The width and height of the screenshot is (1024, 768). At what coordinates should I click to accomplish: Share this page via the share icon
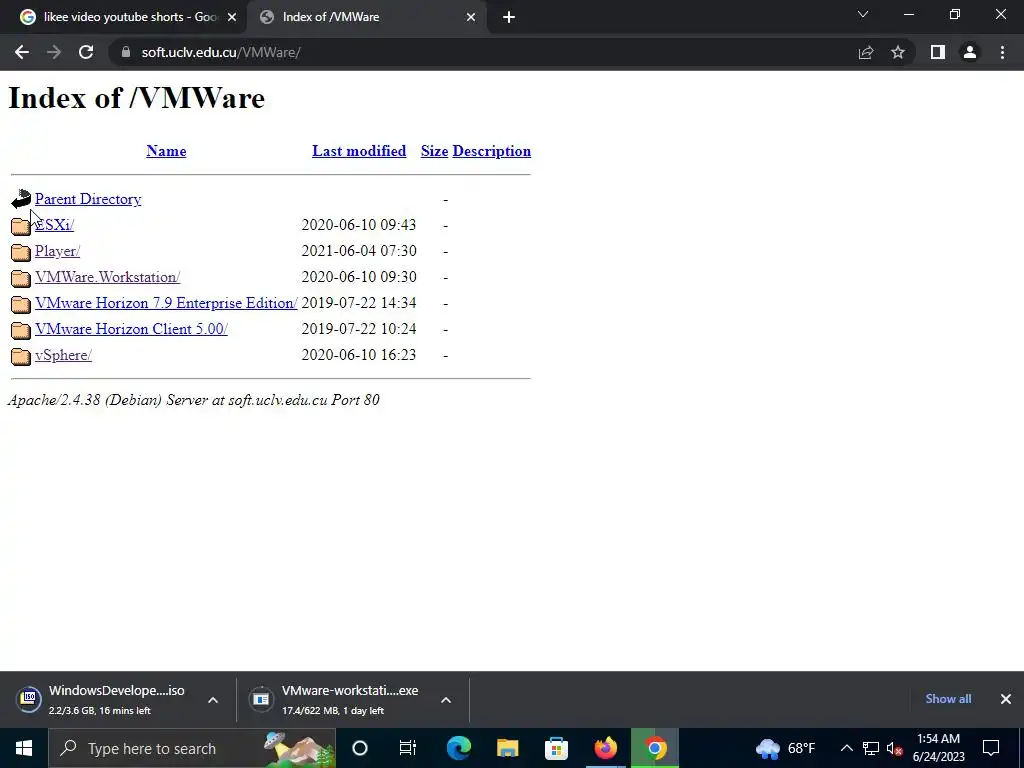pos(866,52)
